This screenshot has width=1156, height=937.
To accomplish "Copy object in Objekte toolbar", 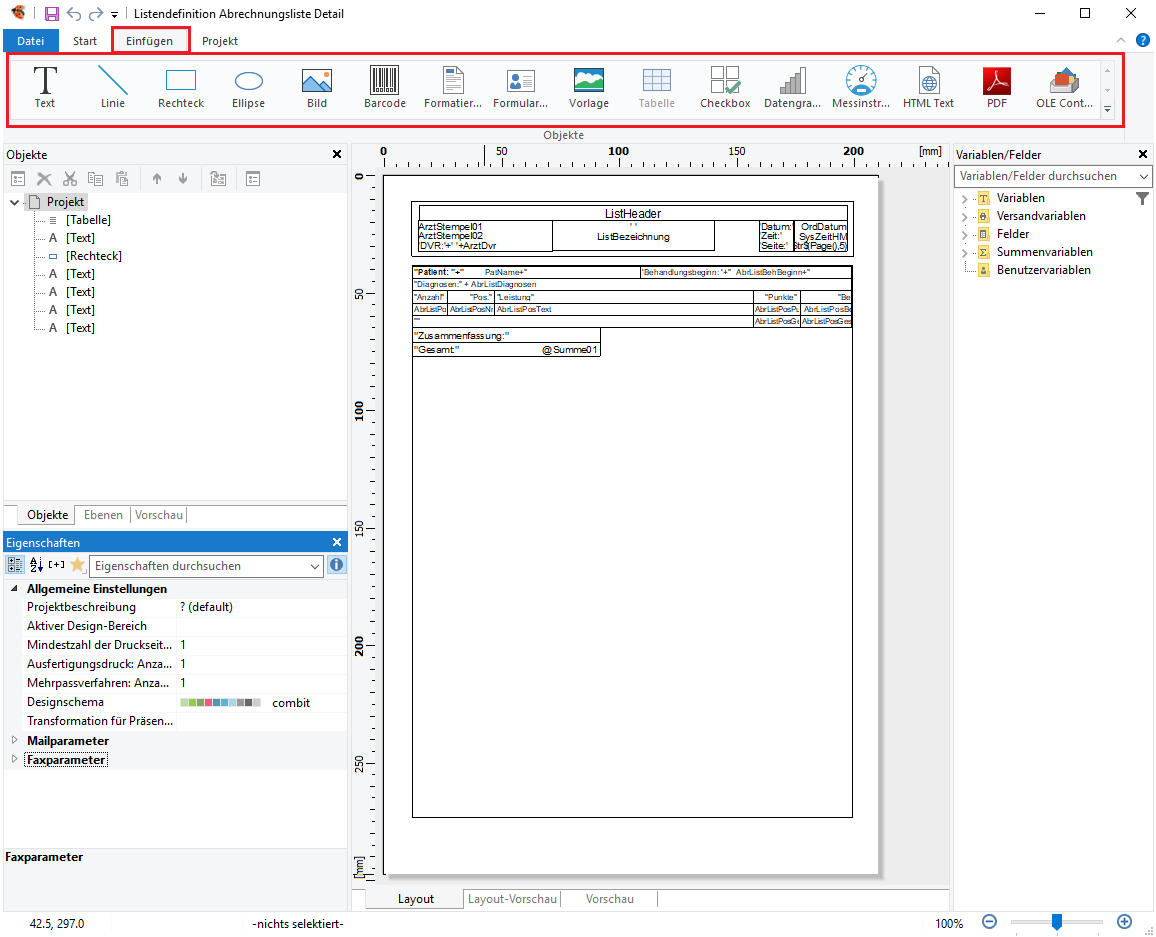I will pyautogui.click(x=96, y=179).
